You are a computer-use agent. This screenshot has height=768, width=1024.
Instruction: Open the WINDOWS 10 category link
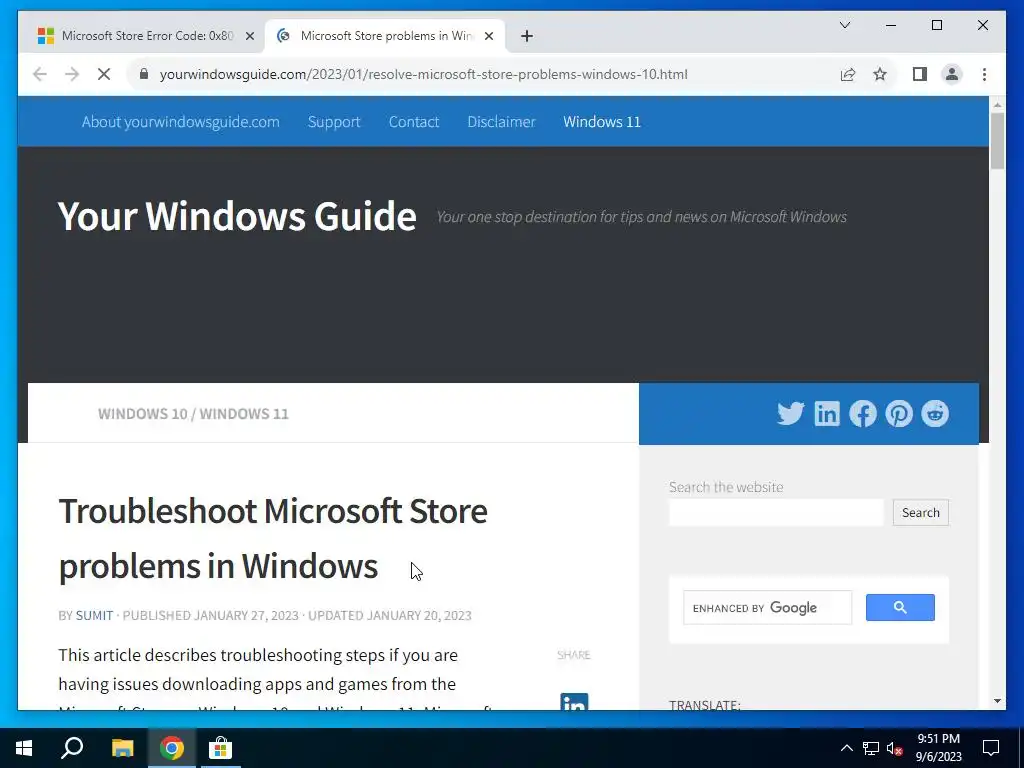142,414
